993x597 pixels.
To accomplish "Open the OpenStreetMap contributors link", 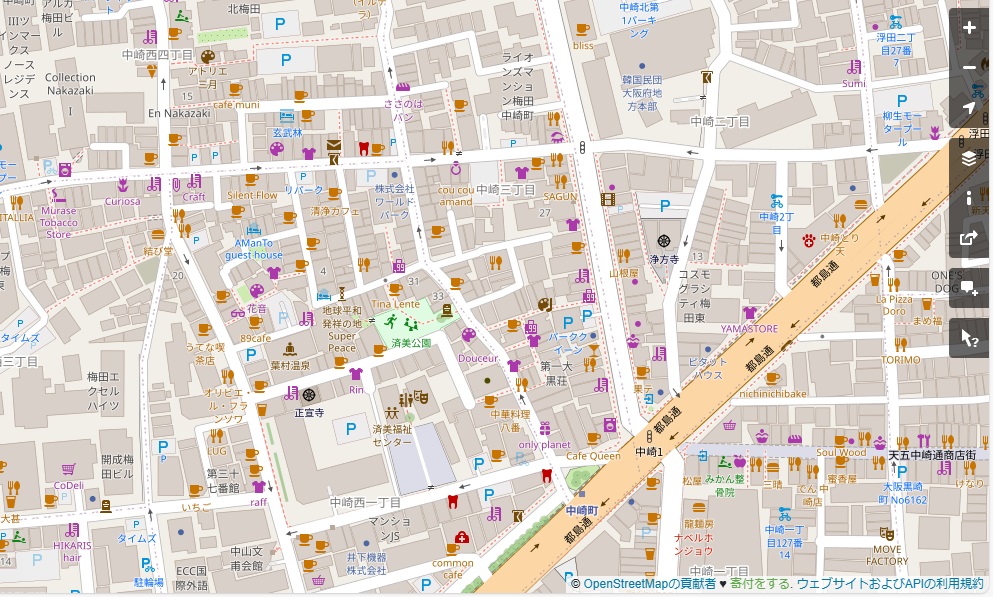I will (x=649, y=584).
